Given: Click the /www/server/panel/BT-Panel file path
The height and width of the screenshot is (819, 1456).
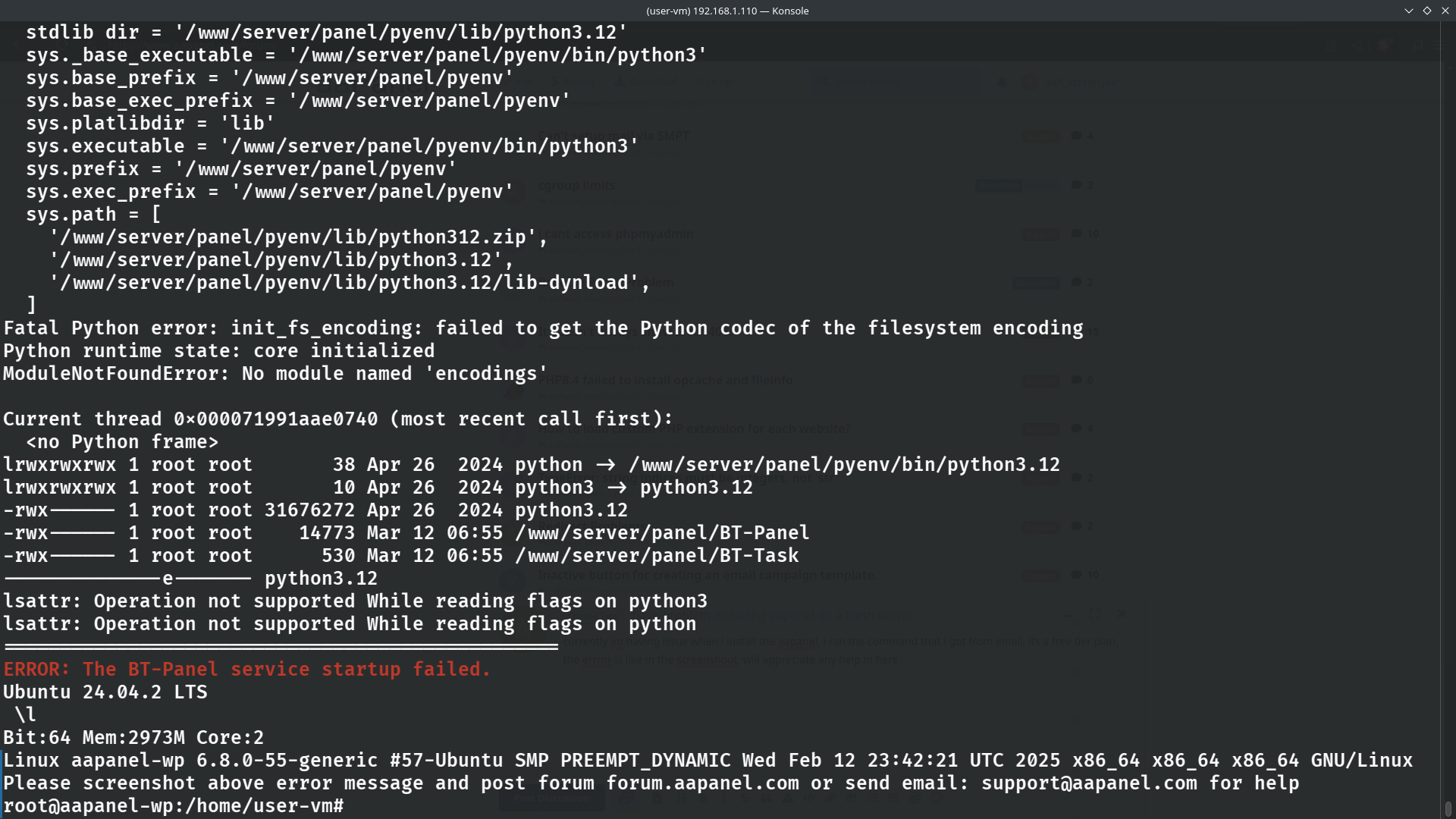Looking at the screenshot, I should coord(662,533).
